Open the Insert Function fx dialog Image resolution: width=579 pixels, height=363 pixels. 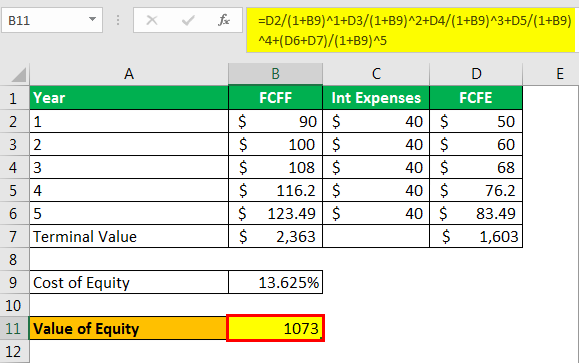tap(224, 20)
